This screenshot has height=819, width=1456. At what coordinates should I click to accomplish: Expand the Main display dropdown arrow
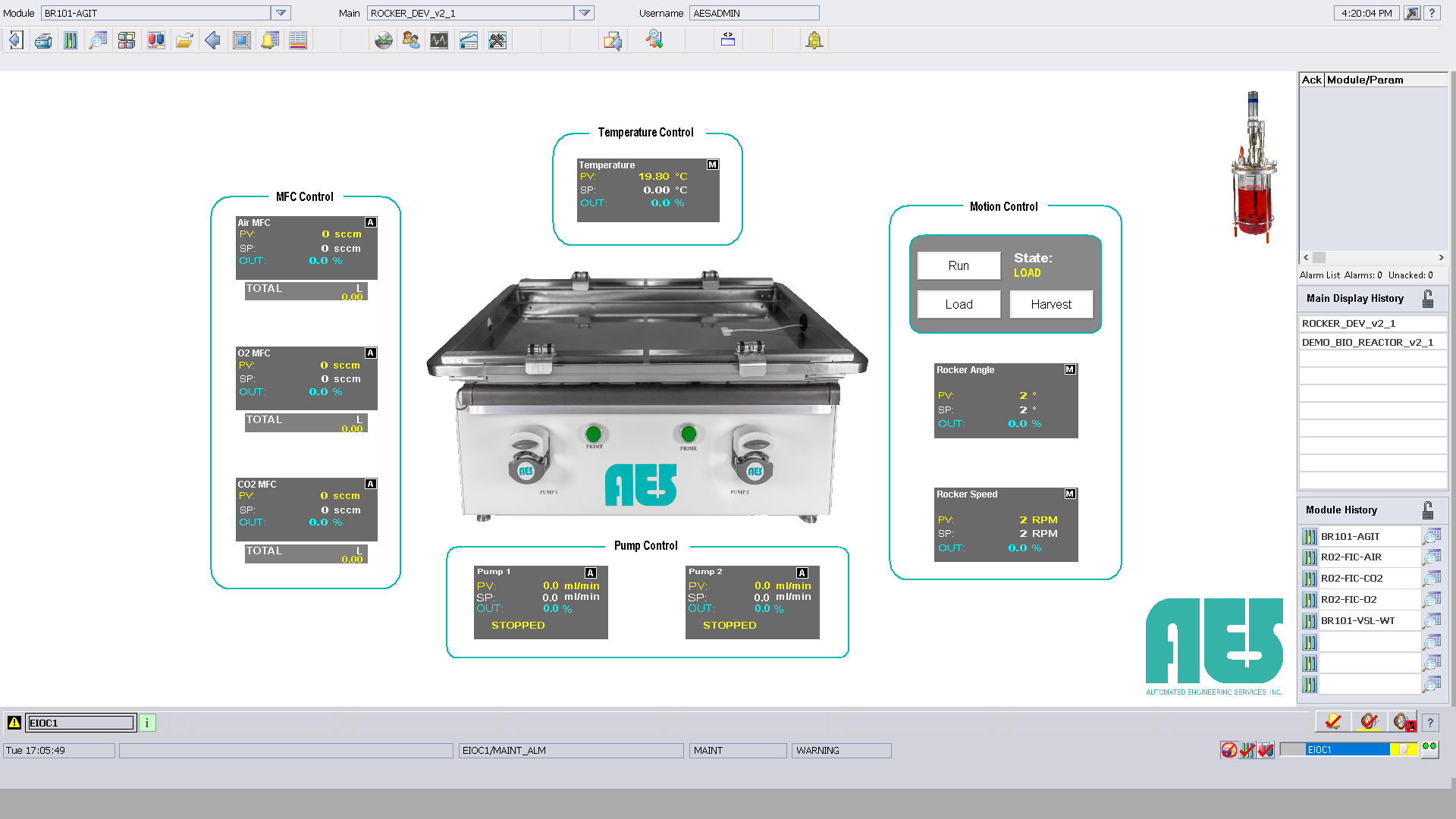tap(584, 13)
